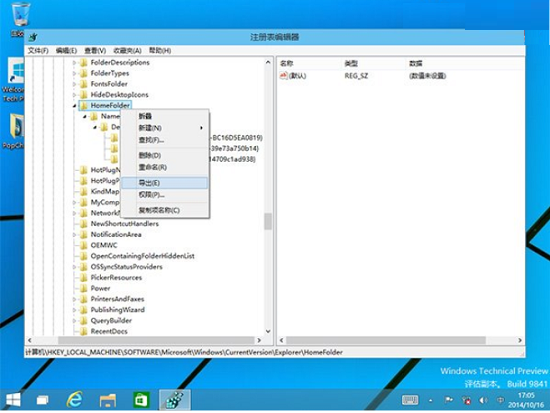Click the tree pane scroll-up arrow
550x413 pixels.
[x=268, y=62]
